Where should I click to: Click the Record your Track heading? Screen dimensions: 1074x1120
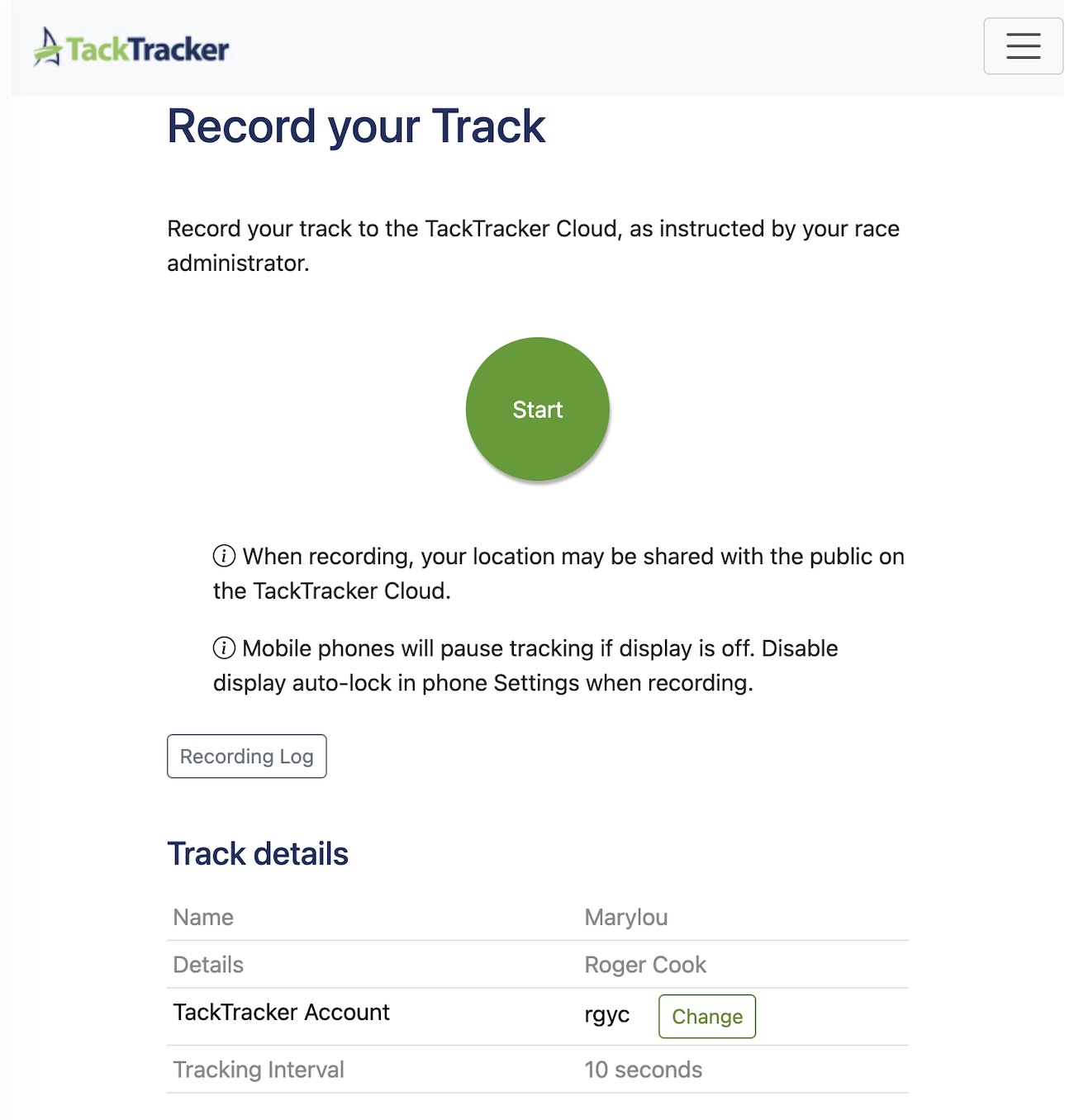(356, 126)
